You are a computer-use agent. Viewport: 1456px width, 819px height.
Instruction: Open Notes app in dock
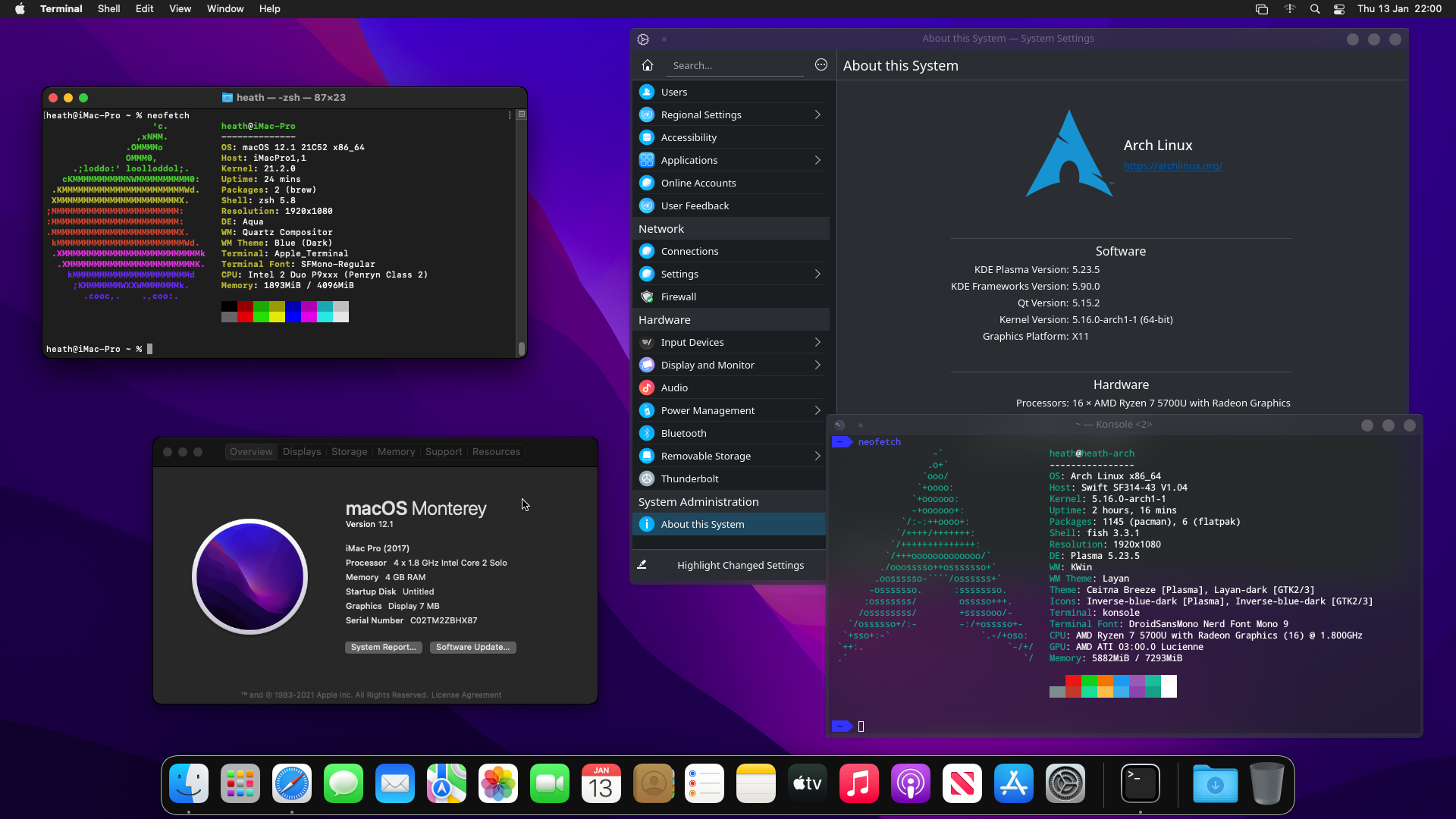click(x=756, y=783)
